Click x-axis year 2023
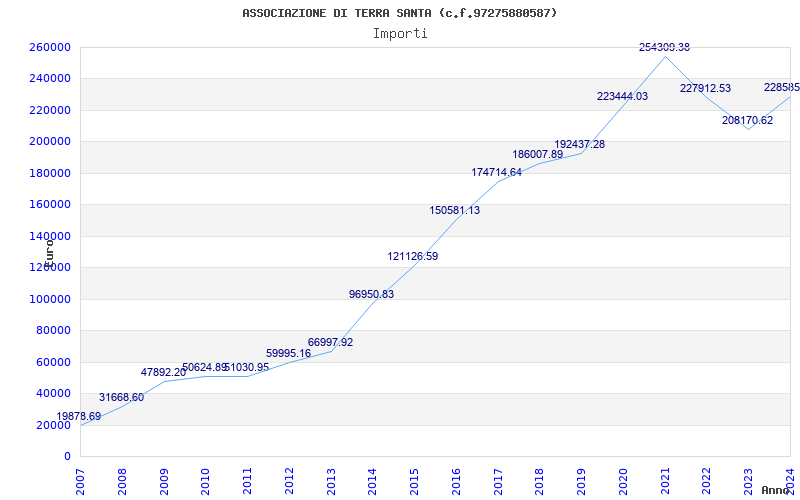The width and height of the screenshot is (800, 500). (748, 482)
